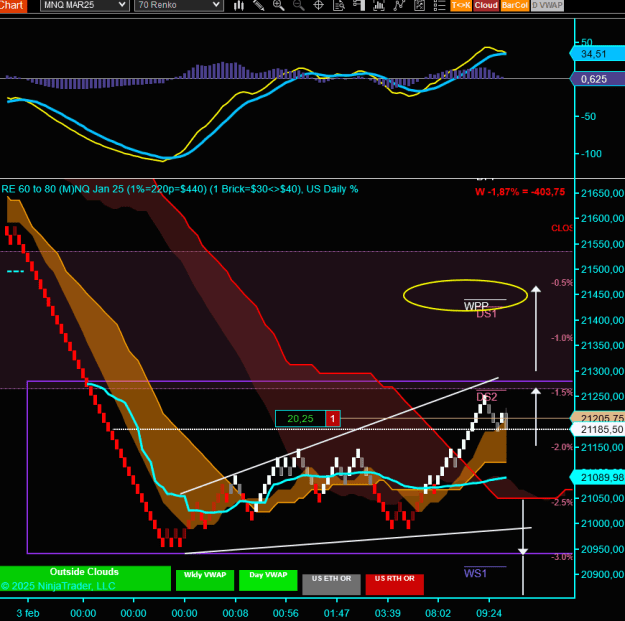Click the -1.0% percent level label
625x621 pixels.
point(562,338)
